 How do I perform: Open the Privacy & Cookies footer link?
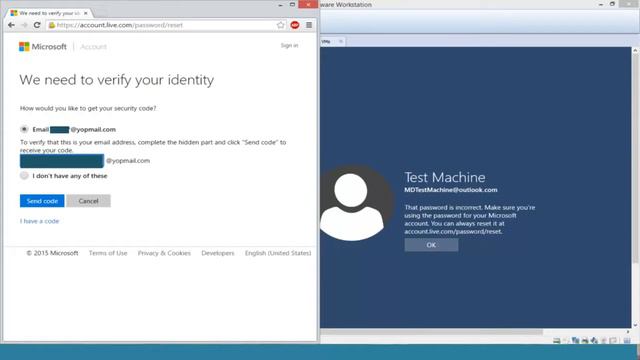[x=164, y=253]
